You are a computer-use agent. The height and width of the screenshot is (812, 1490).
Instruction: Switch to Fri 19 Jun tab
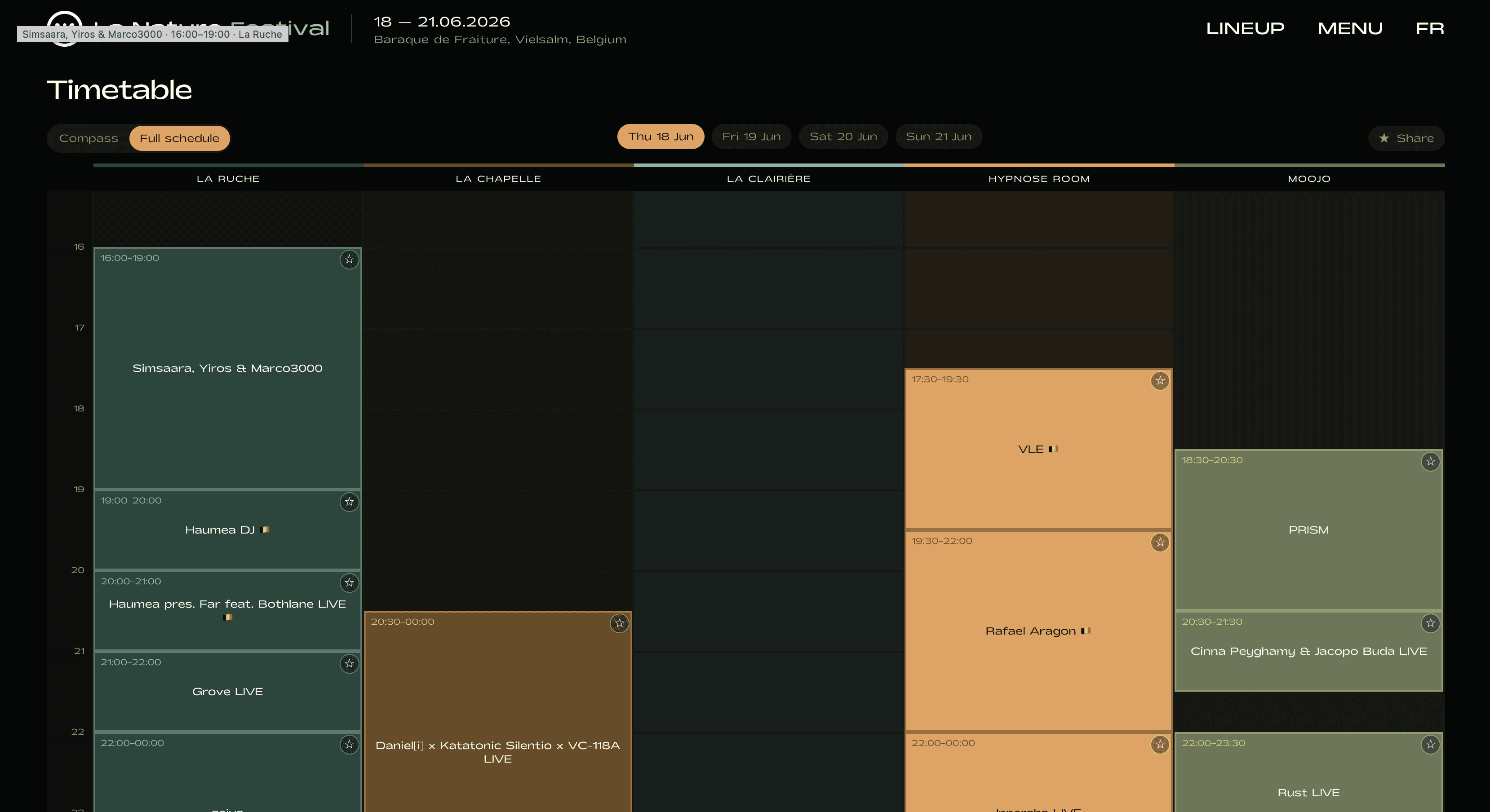(x=751, y=137)
